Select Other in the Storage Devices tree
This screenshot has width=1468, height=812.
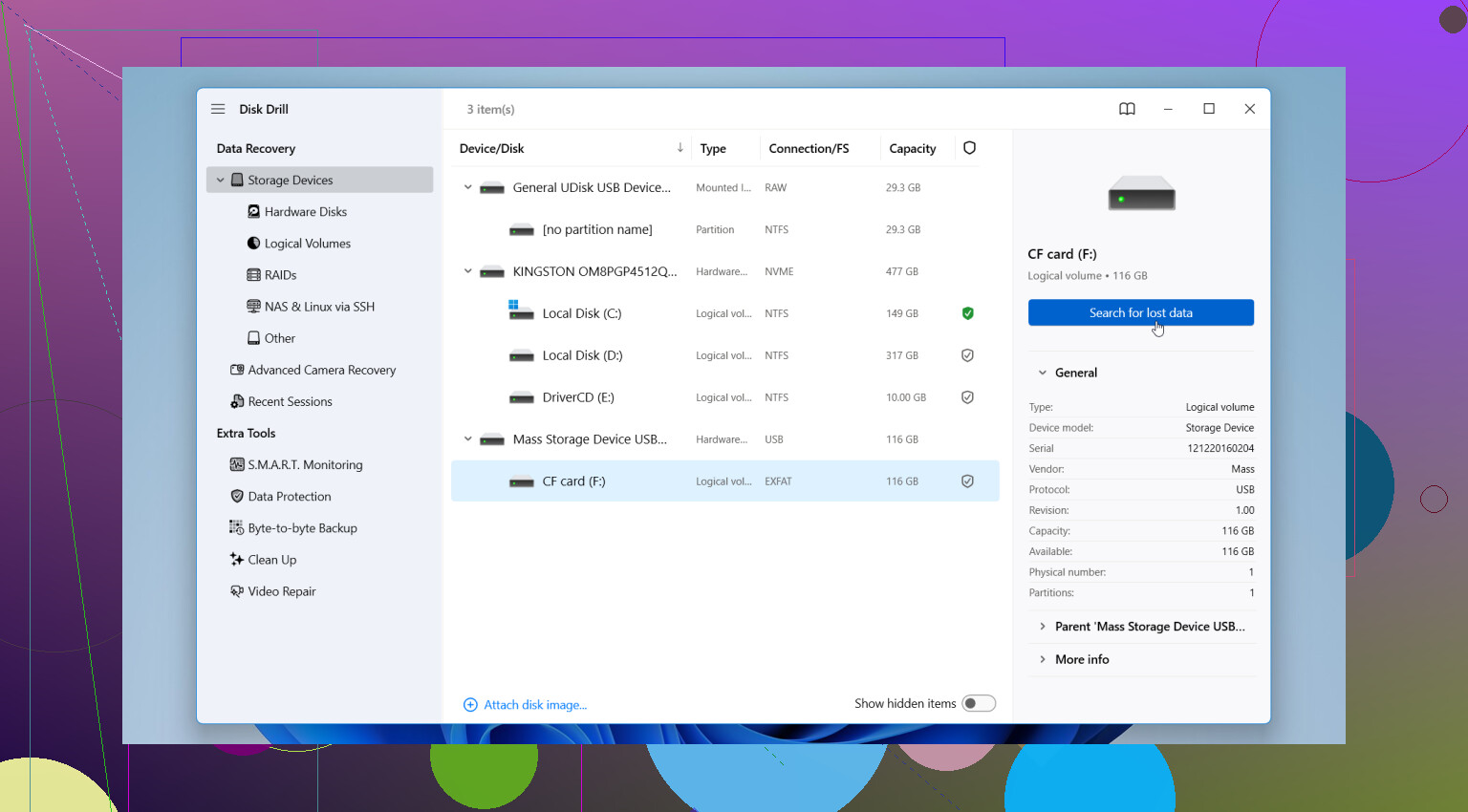click(x=280, y=338)
